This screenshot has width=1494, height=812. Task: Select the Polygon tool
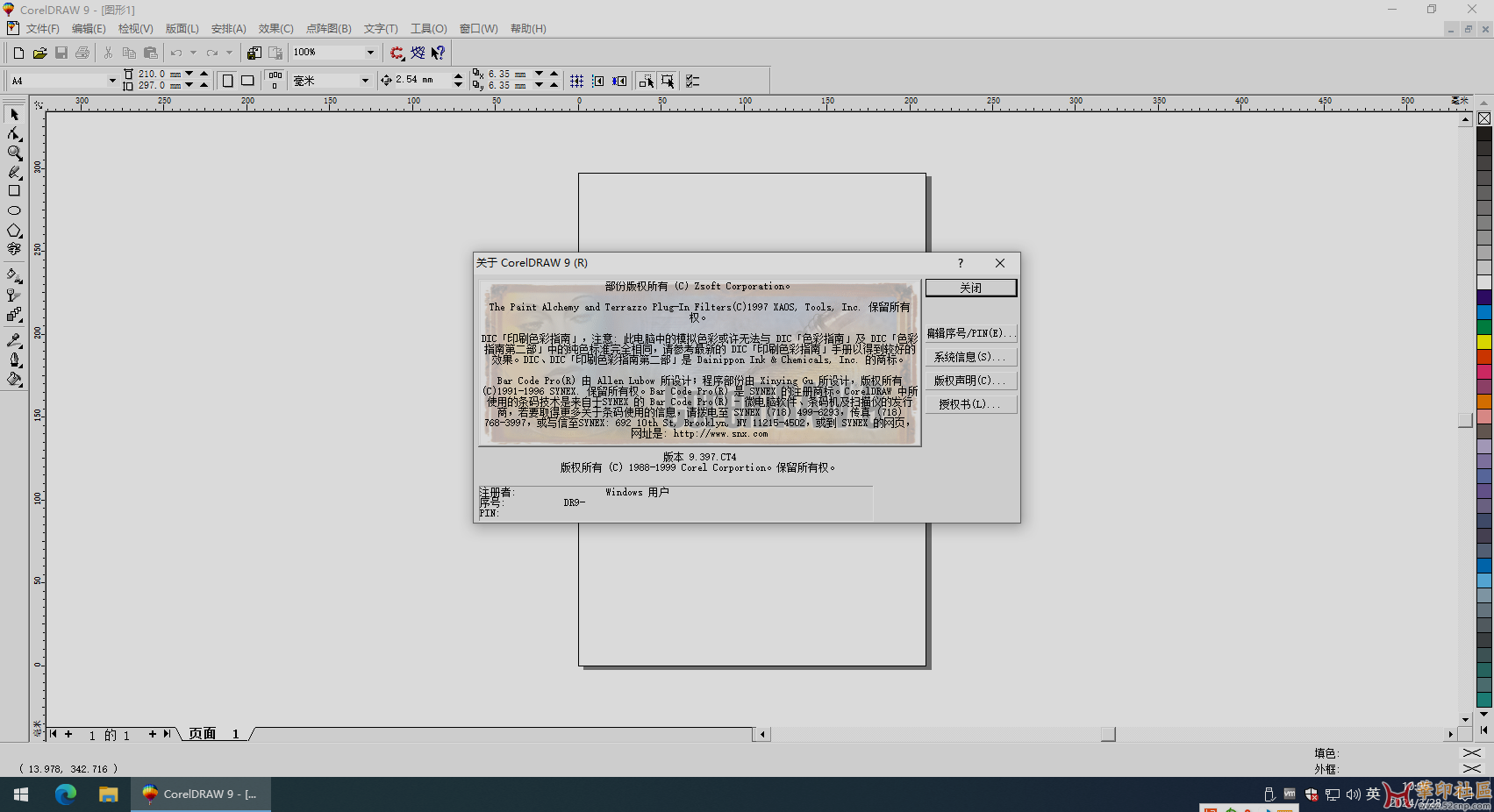14,230
